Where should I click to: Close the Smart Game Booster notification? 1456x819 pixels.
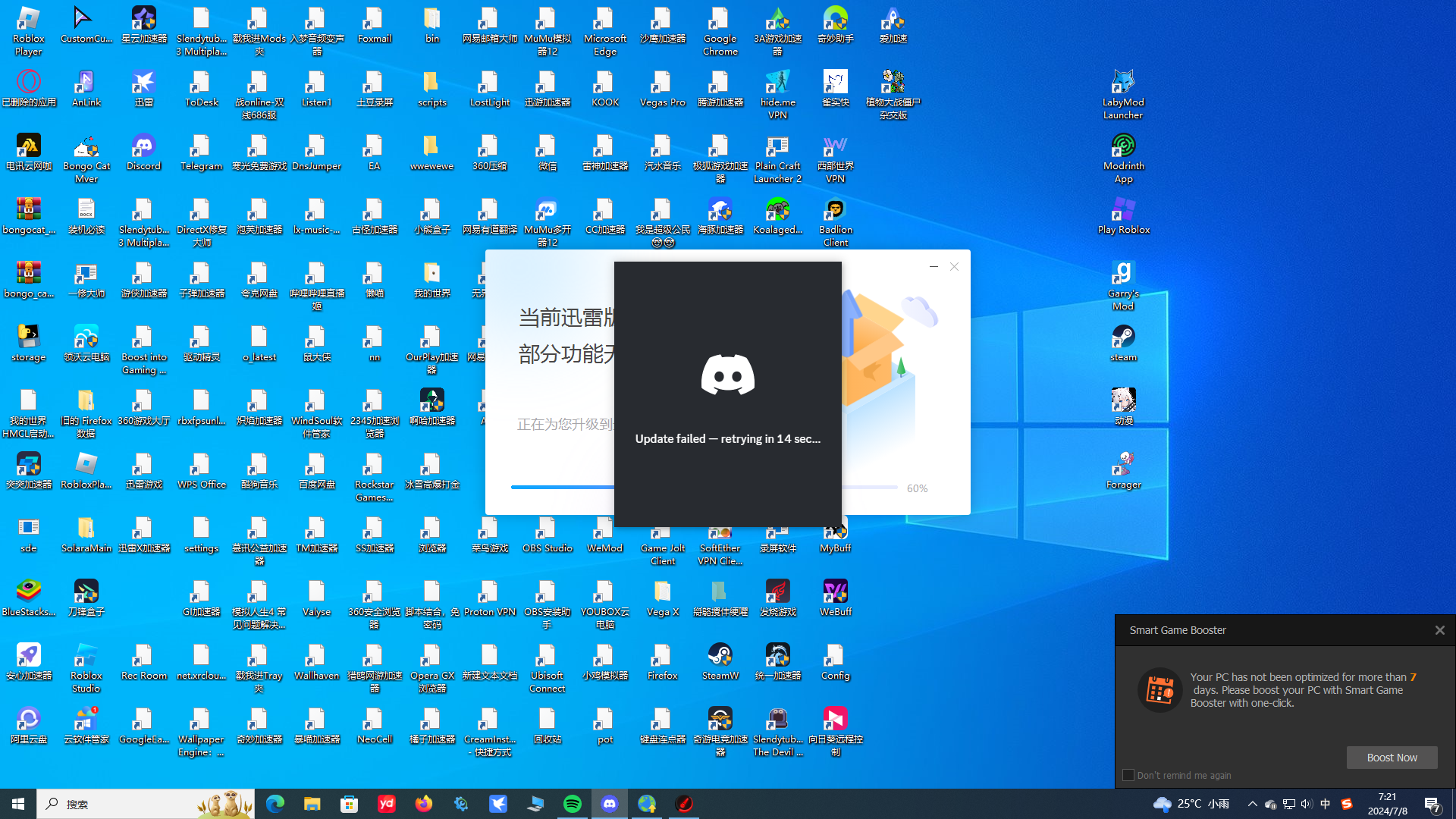(1439, 630)
